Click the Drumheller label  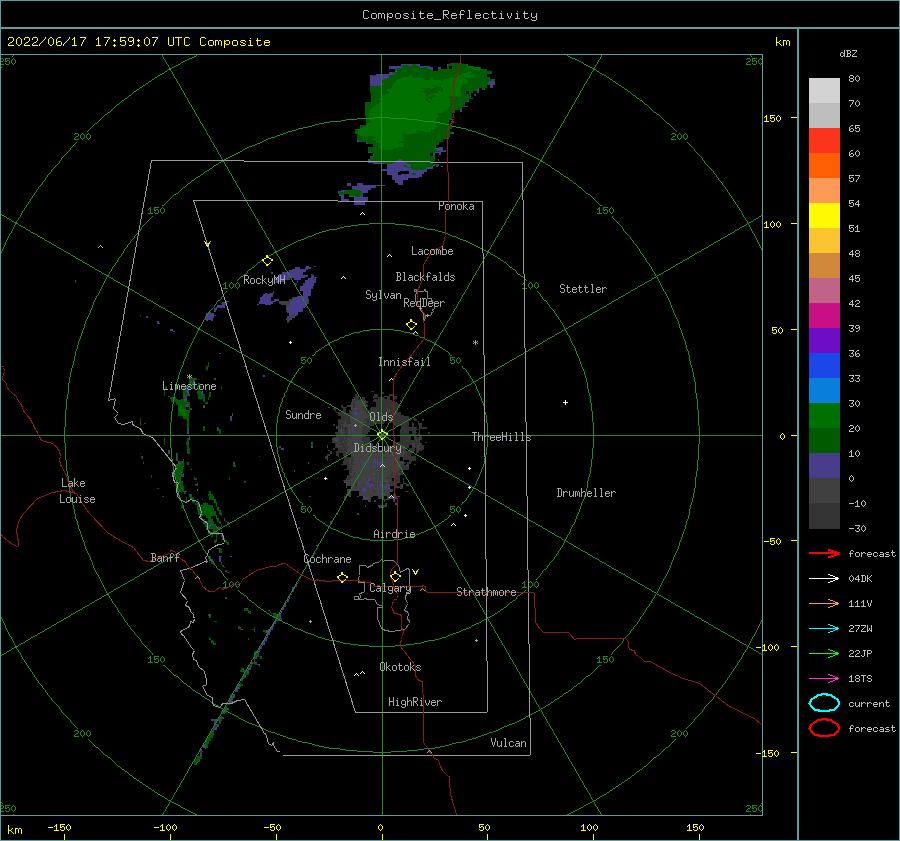[586, 493]
